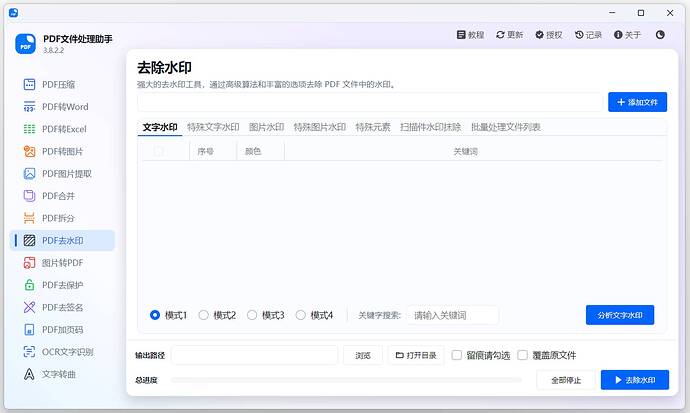Toggle the dark theme icon

(x=660, y=35)
